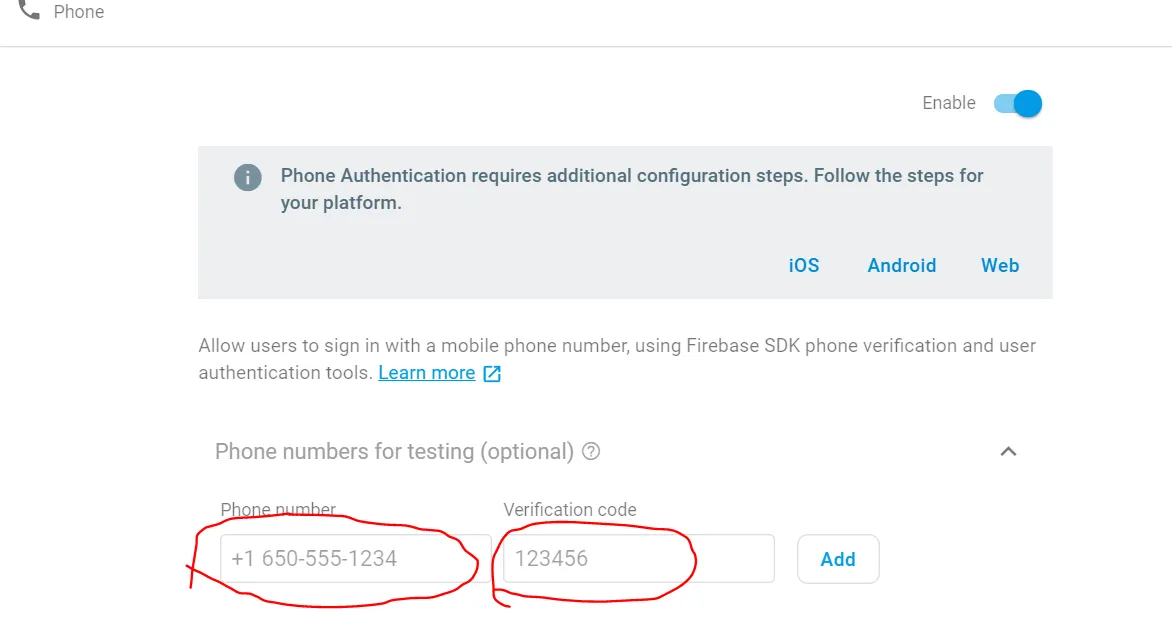Disable the Phone sign-in Enable toggle
Image resolution: width=1172 pixels, height=630 pixels.
(1019, 103)
